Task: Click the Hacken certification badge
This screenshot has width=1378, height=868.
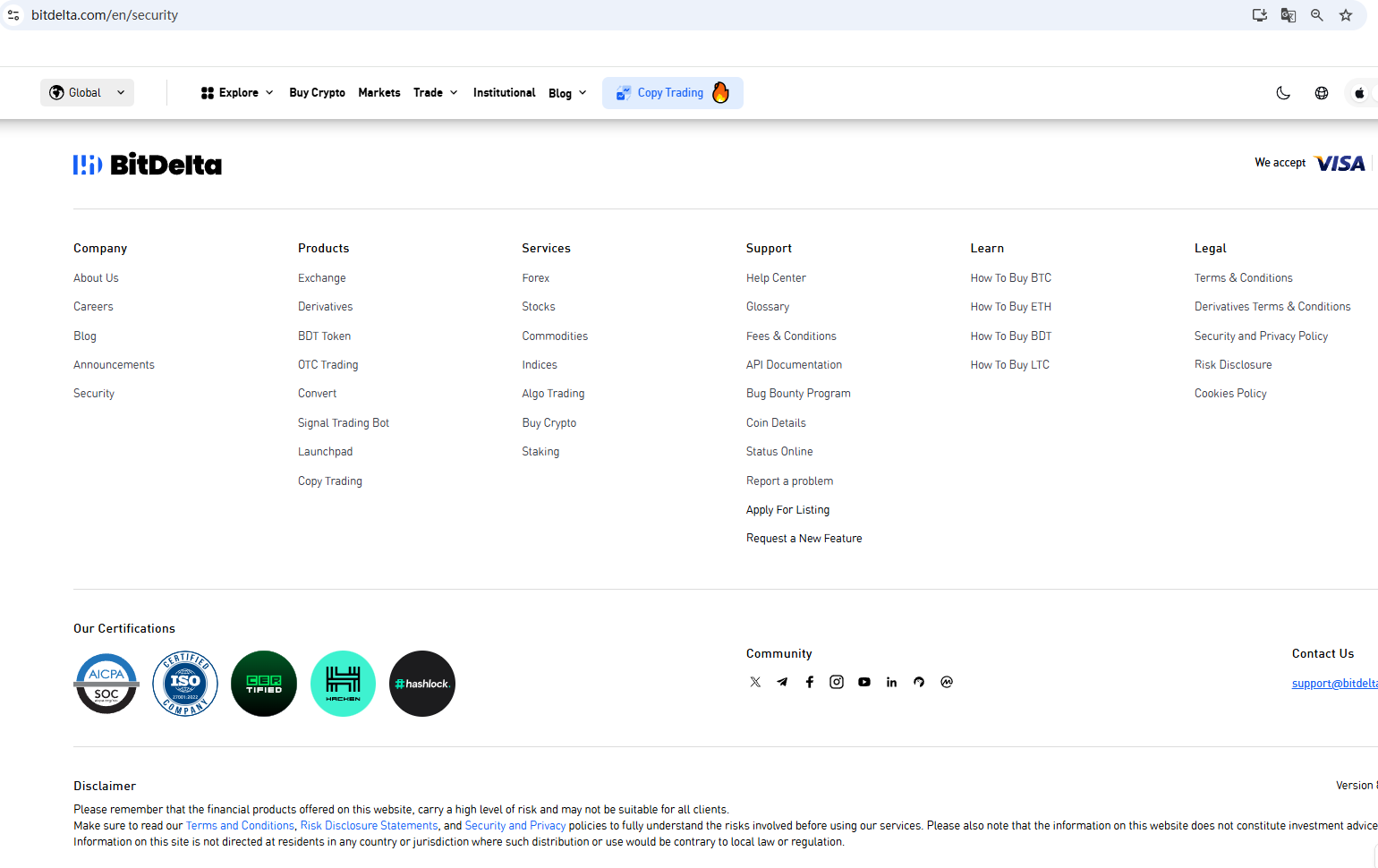Action: point(343,684)
